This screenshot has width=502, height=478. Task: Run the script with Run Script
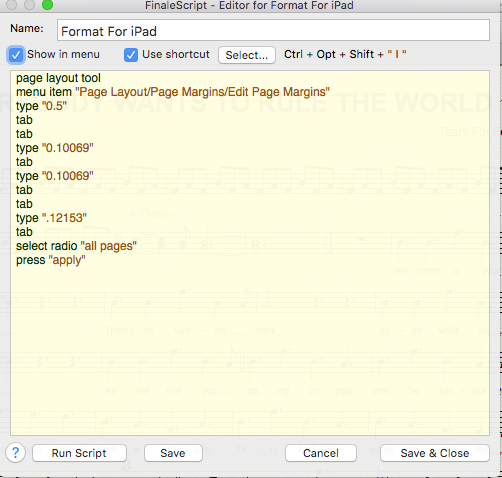tap(79, 453)
